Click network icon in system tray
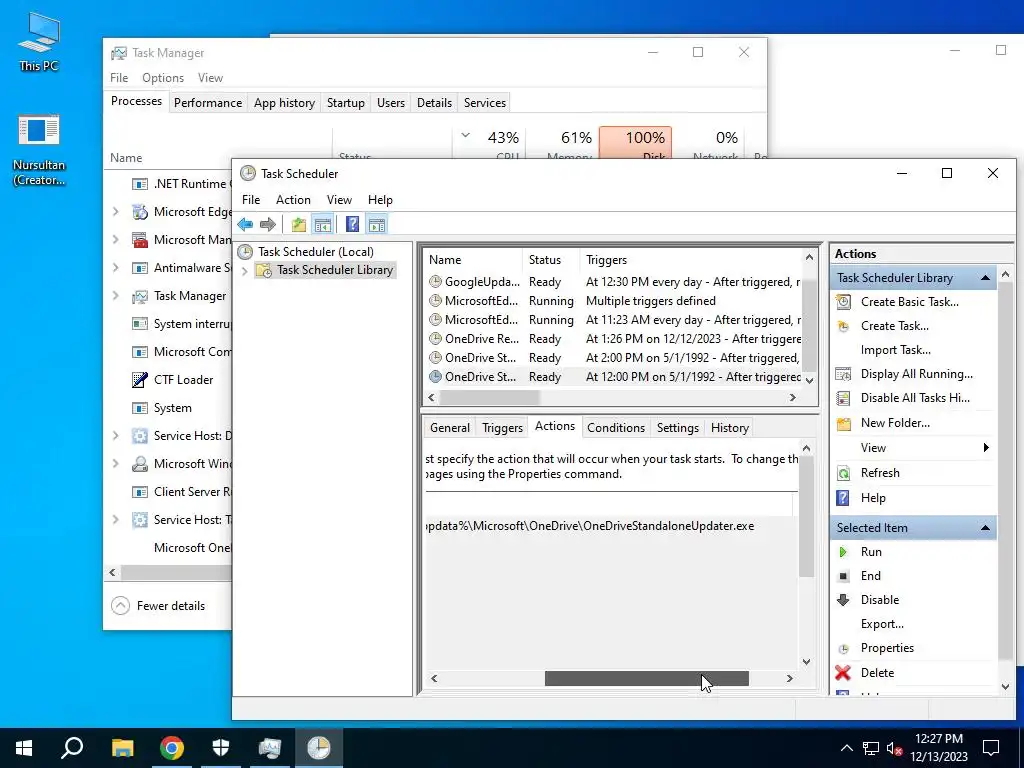Screen dimensions: 1024x768 click(x=871, y=748)
